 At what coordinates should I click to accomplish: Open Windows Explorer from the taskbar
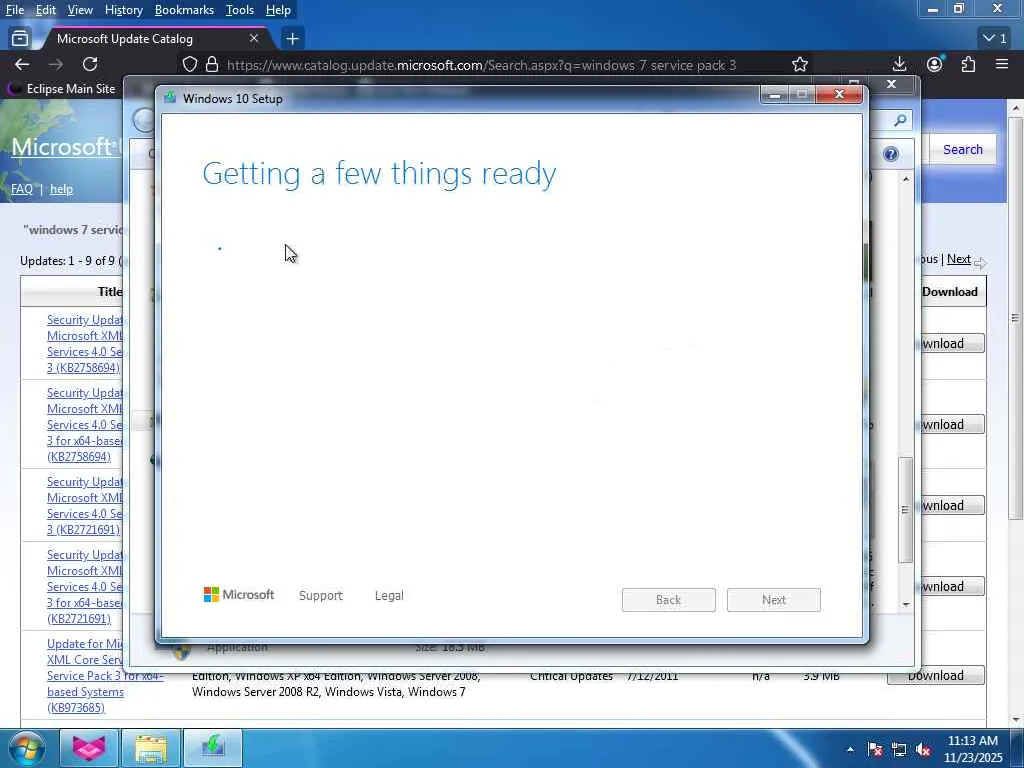[x=151, y=748]
